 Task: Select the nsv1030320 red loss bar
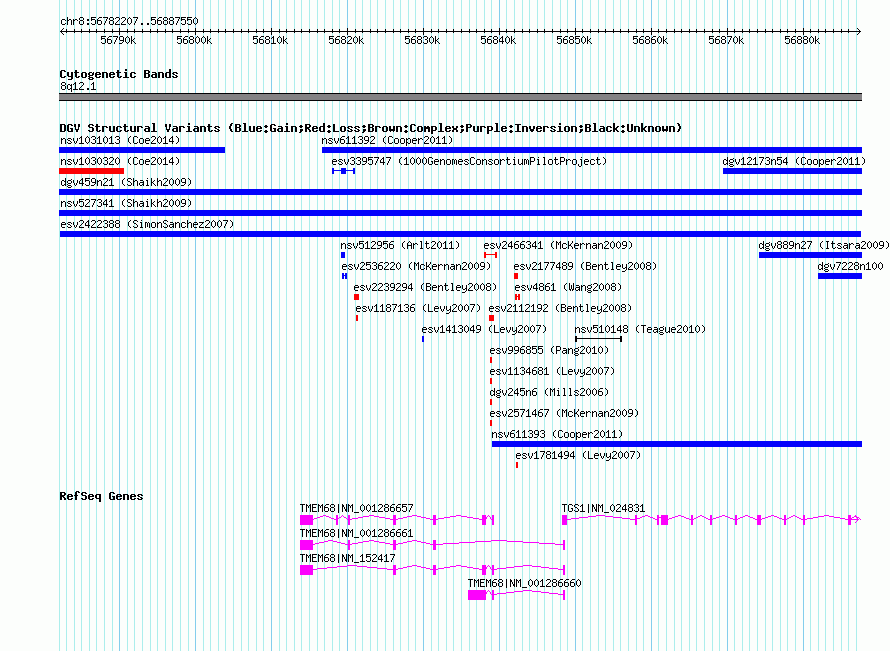(91, 171)
